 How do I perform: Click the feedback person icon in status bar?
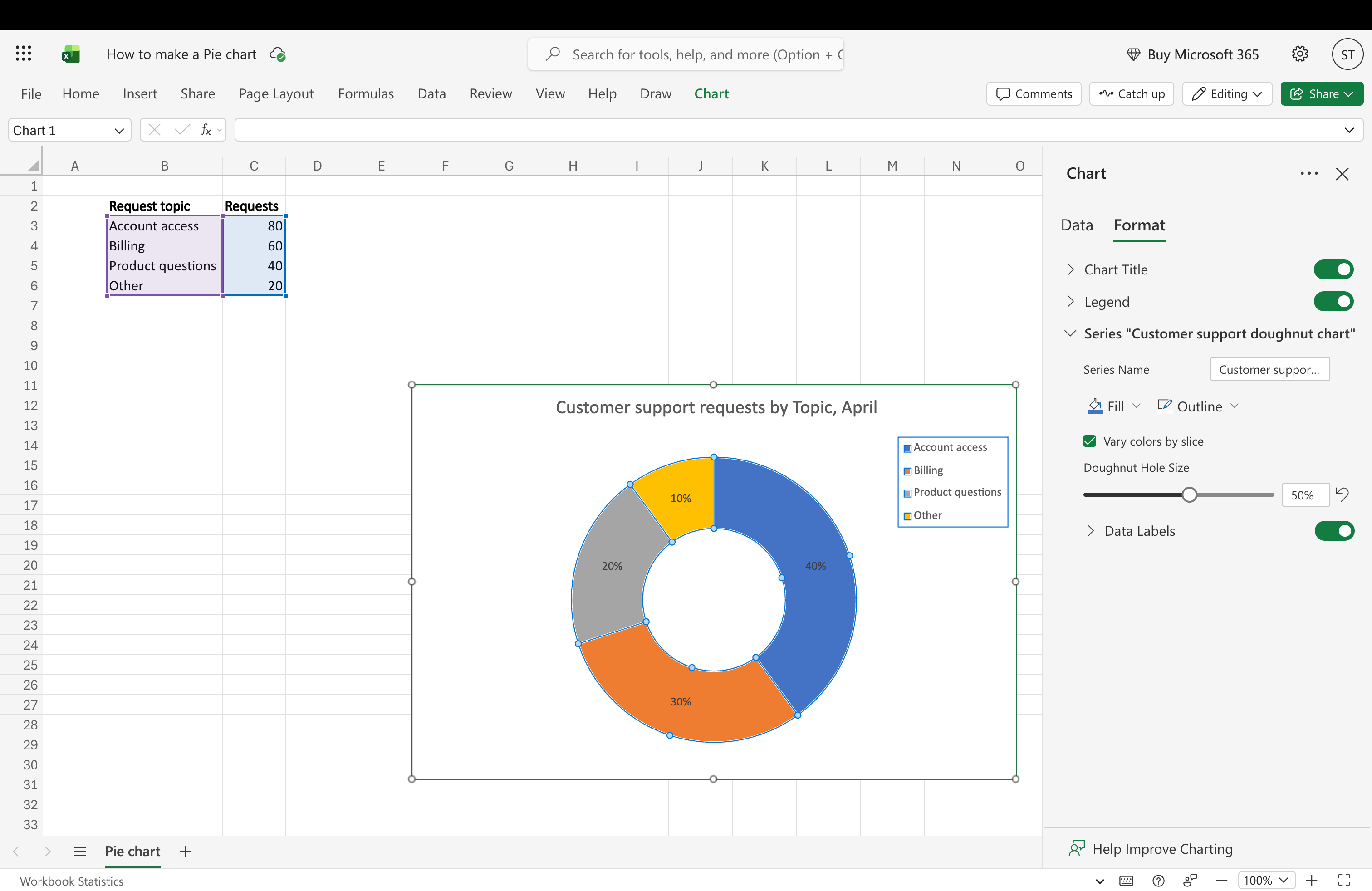1190,881
